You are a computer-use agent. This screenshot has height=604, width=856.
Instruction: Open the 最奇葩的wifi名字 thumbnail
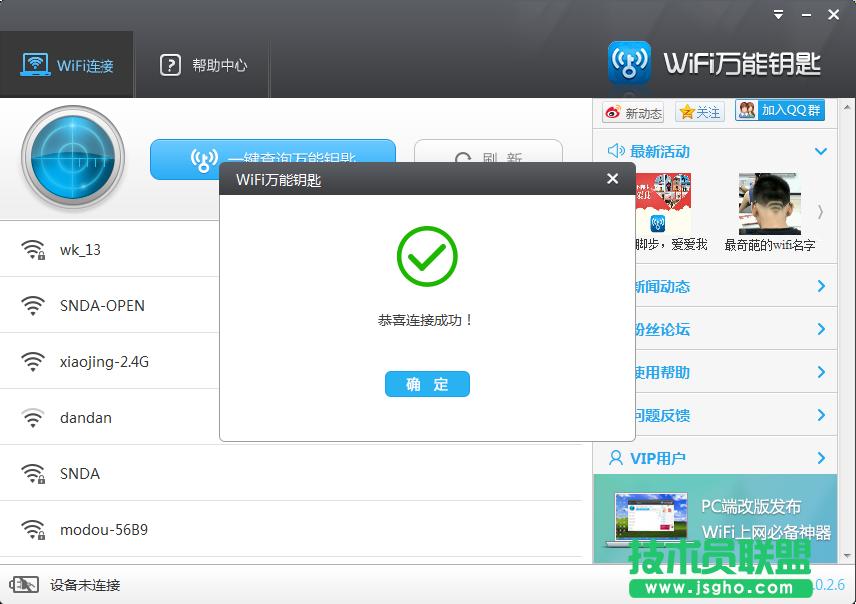tap(768, 203)
